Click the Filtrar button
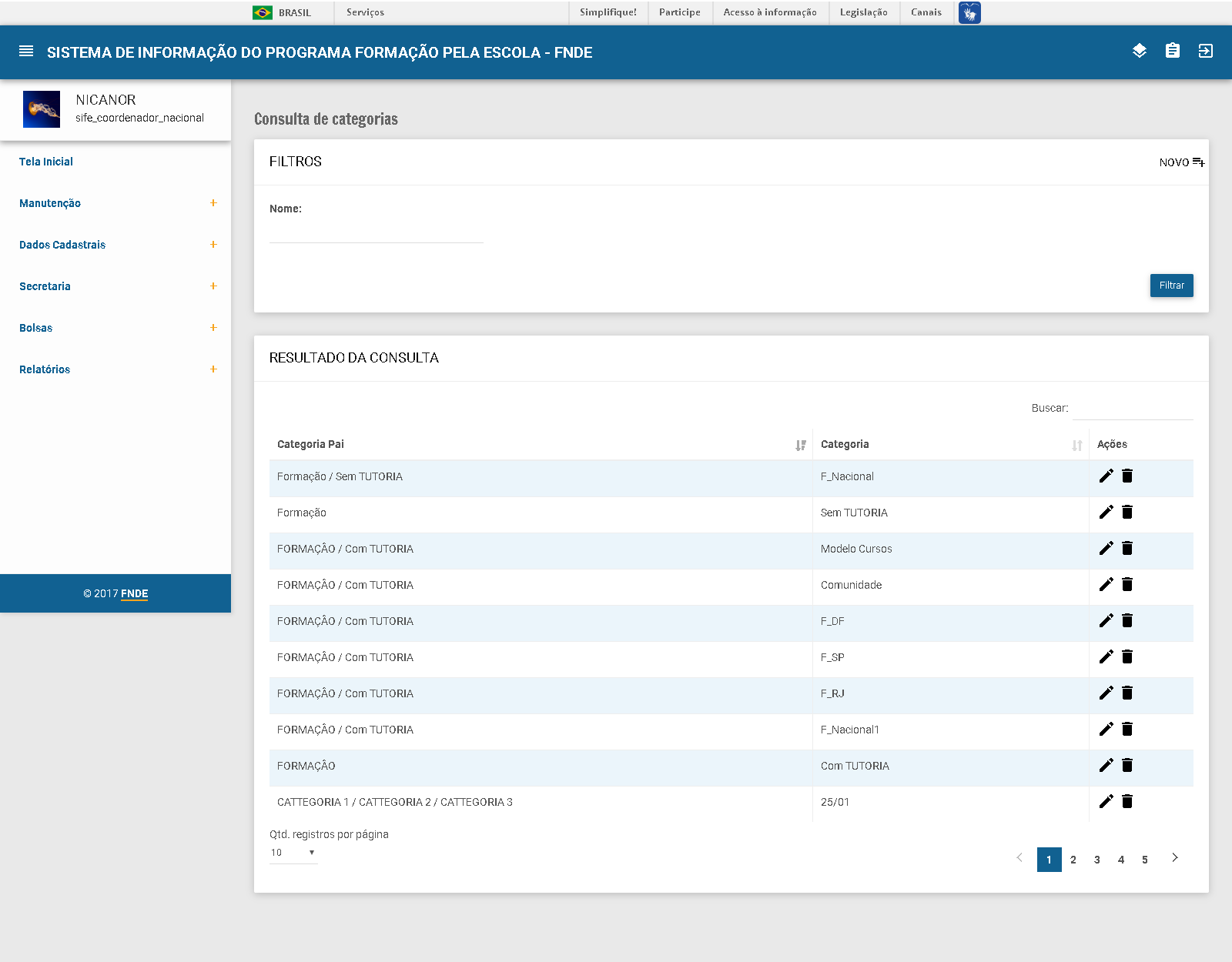The height and width of the screenshot is (962, 1232). coord(1171,286)
